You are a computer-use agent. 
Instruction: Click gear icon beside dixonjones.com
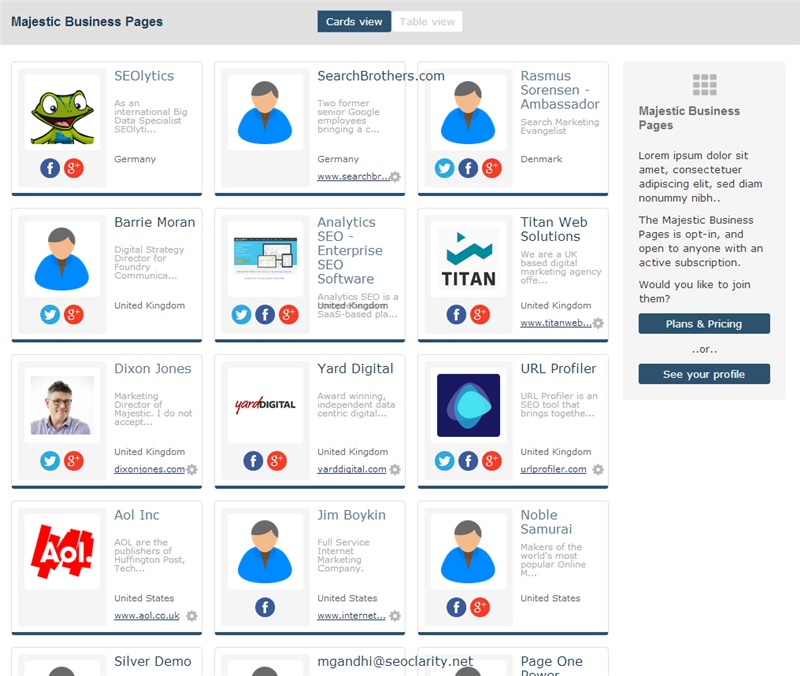click(192, 469)
